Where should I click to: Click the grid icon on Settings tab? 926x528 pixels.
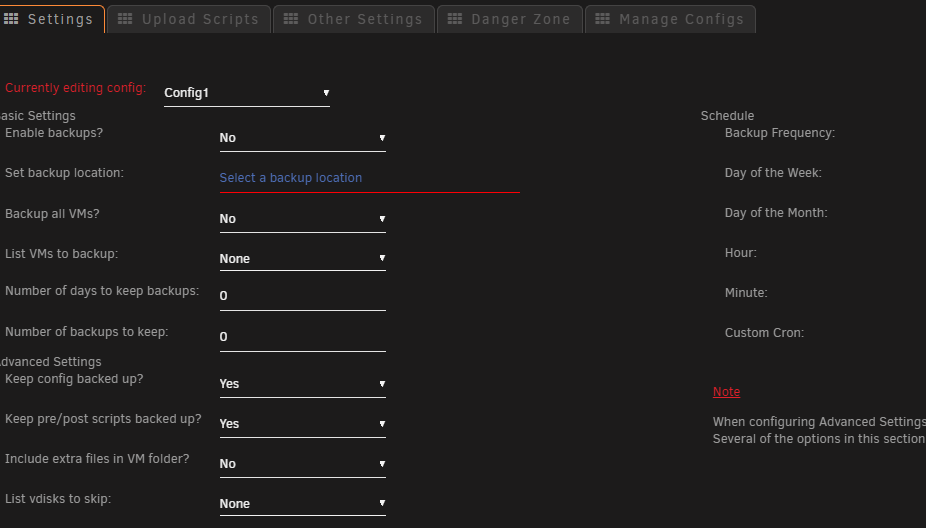coord(11,19)
